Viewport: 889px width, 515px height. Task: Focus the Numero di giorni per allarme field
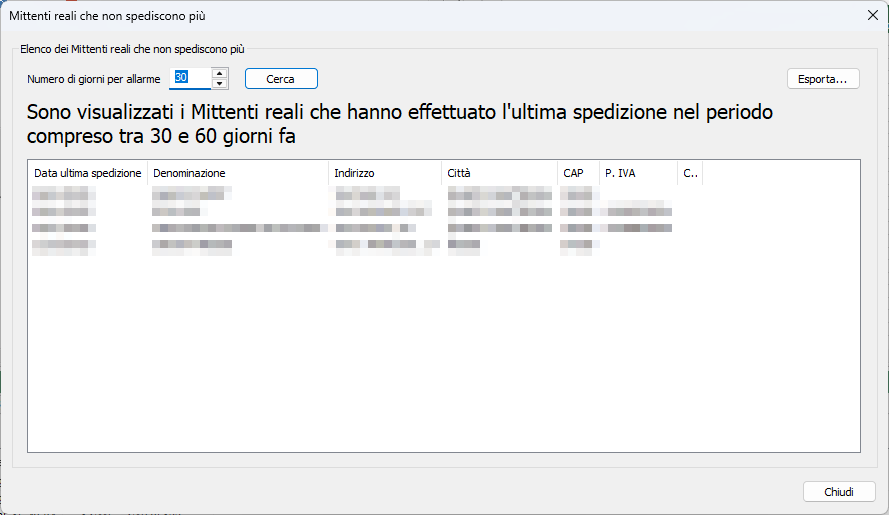click(190, 78)
